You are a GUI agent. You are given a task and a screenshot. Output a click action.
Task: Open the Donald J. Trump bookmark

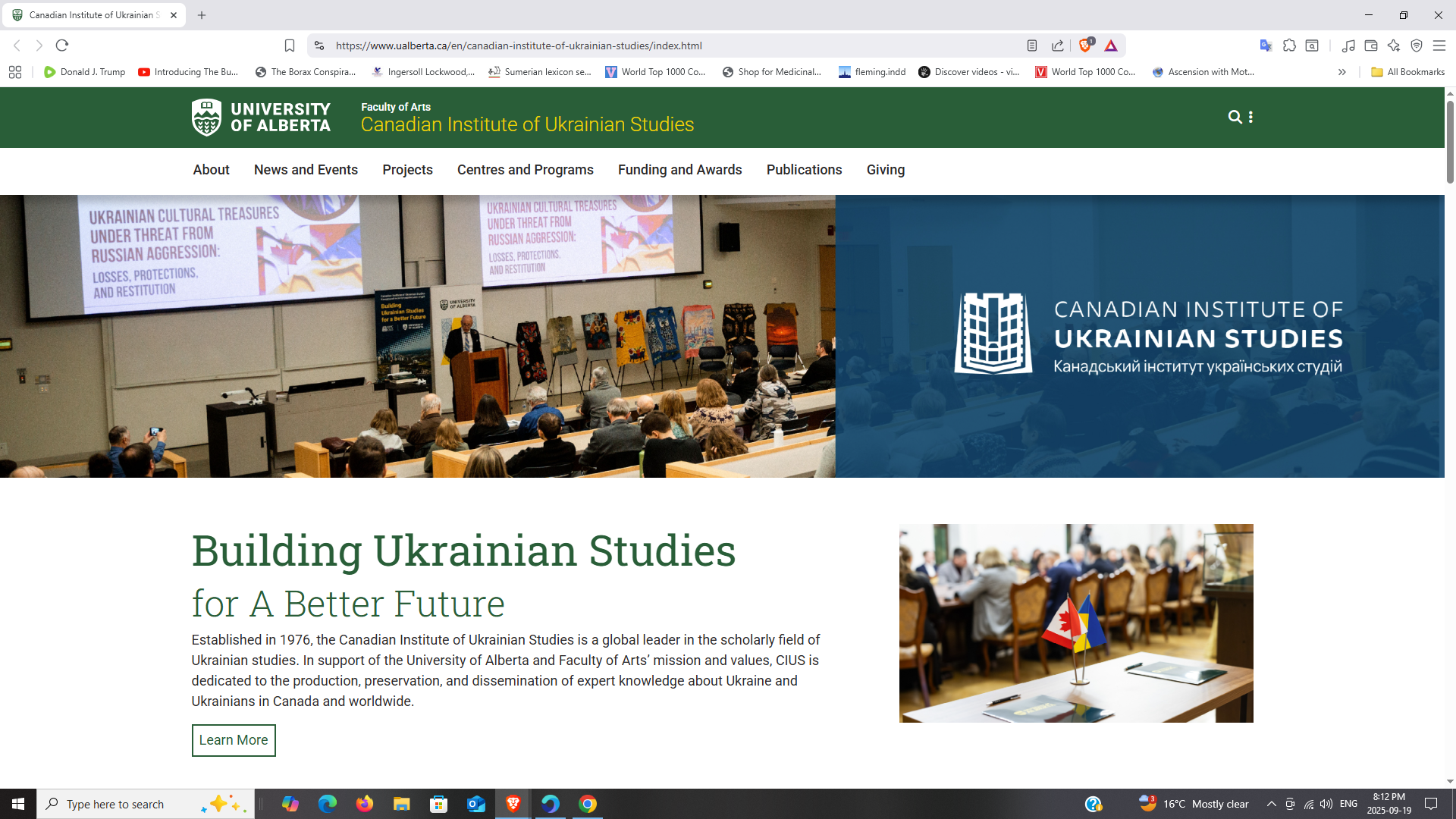[x=84, y=72]
